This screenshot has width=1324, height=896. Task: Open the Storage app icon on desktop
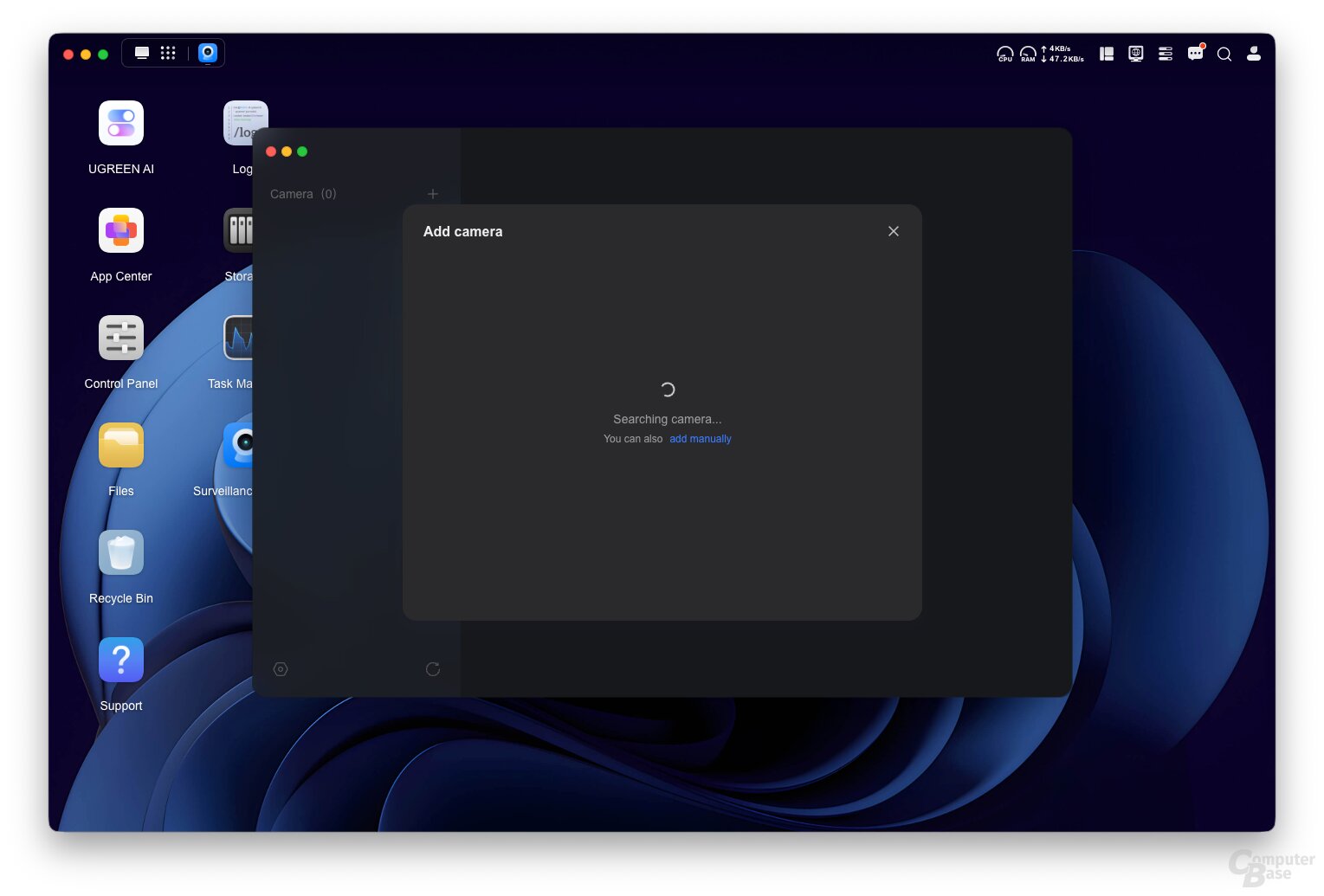[238, 230]
